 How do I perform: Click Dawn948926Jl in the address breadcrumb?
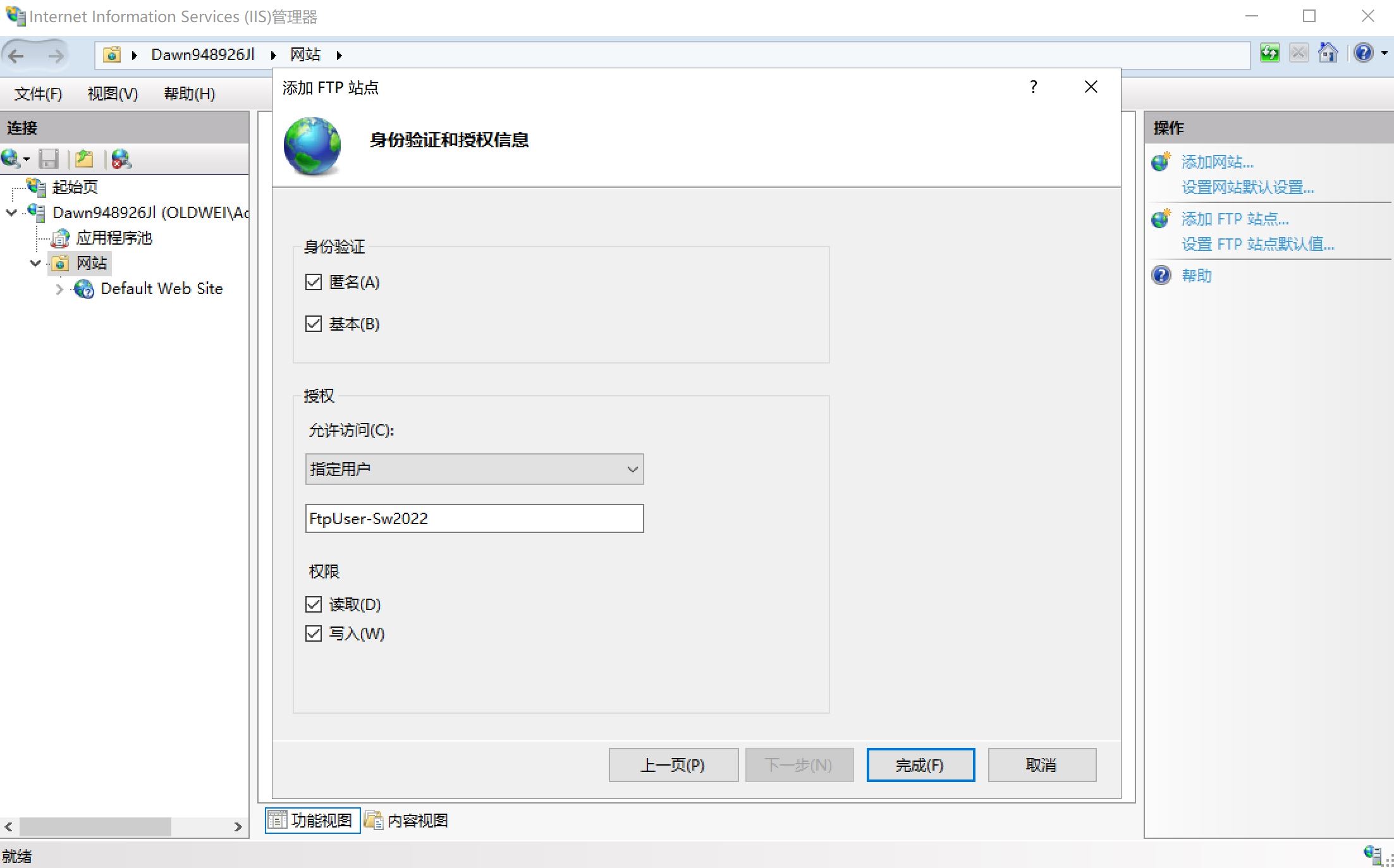click(x=203, y=55)
